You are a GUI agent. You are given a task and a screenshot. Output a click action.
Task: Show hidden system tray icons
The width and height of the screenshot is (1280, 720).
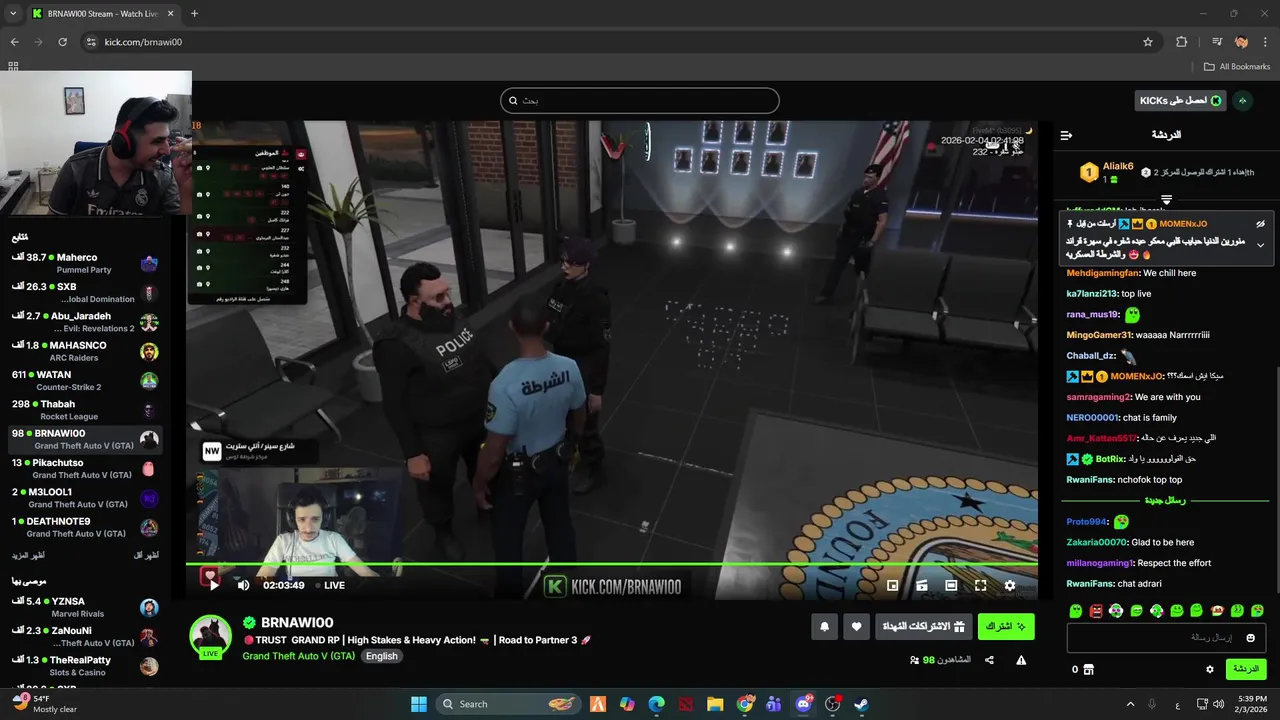click(1131, 704)
